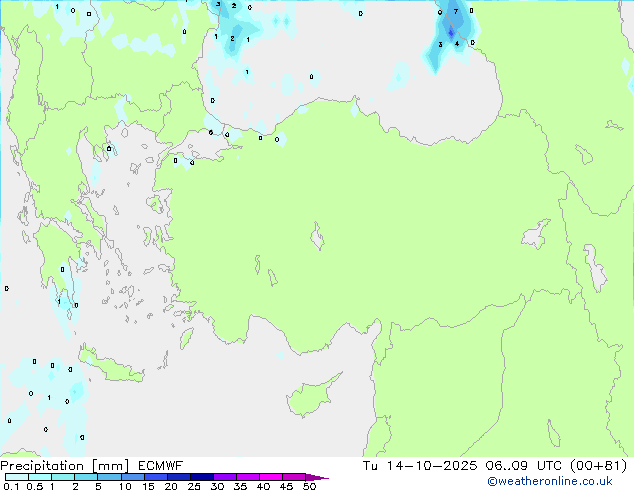Click the legend label "50"
The height and width of the screenshot is (490, 634).
point(310,486)
